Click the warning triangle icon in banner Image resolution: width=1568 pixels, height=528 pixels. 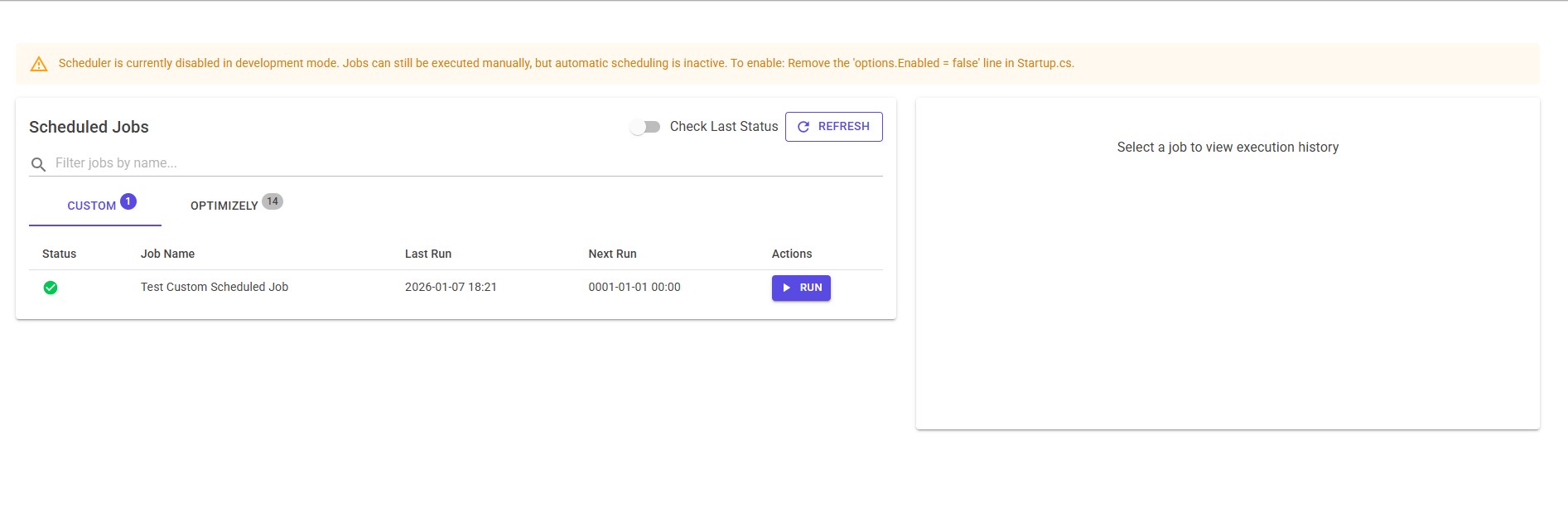pos(39,64)
